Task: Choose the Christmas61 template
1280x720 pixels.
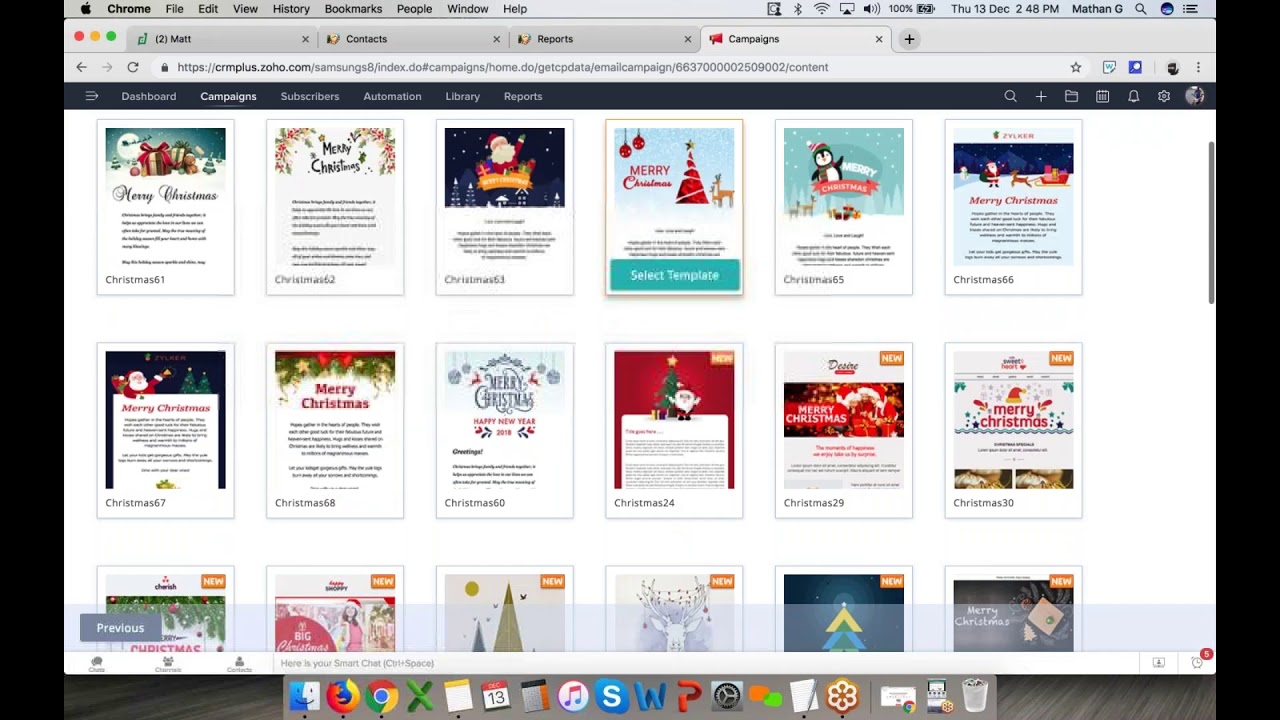Action: click(165, 207)
